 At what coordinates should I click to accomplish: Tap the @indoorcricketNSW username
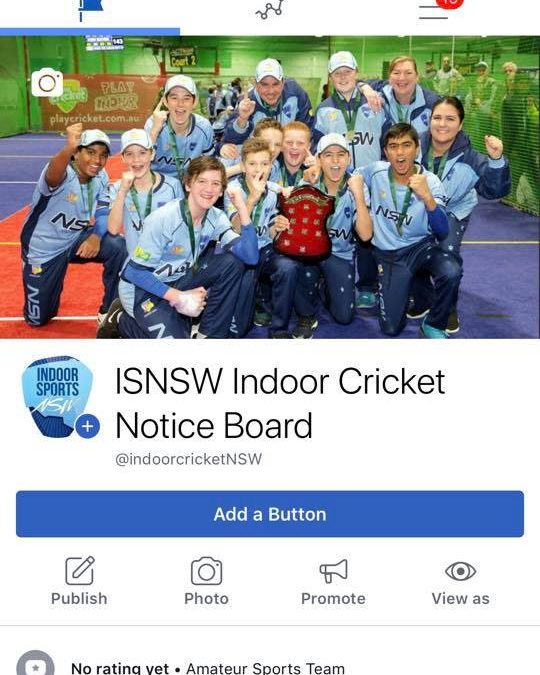pos(189,459)
